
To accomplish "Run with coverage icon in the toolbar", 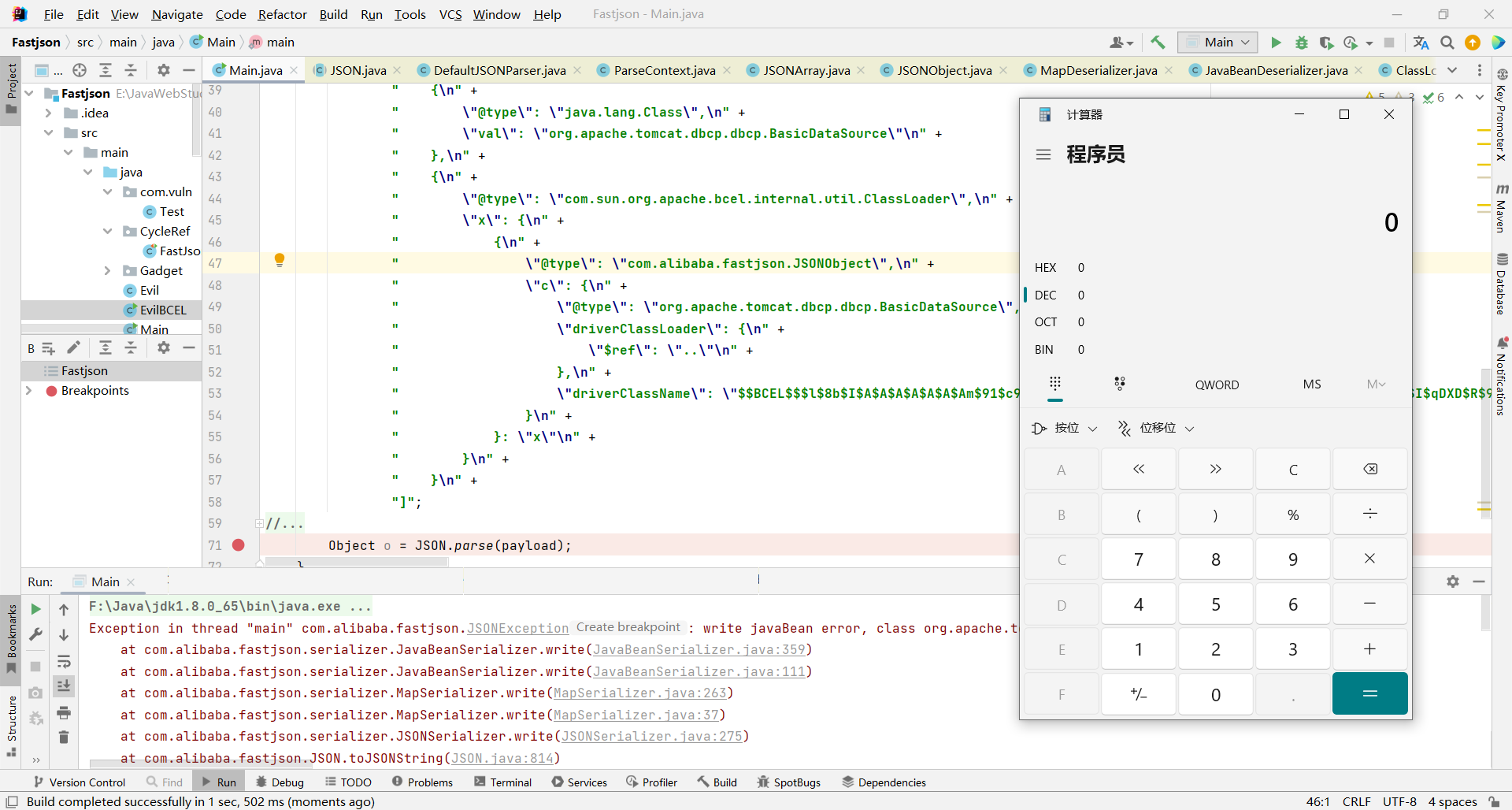I will pyautogui.click(x=1327, y=43).
